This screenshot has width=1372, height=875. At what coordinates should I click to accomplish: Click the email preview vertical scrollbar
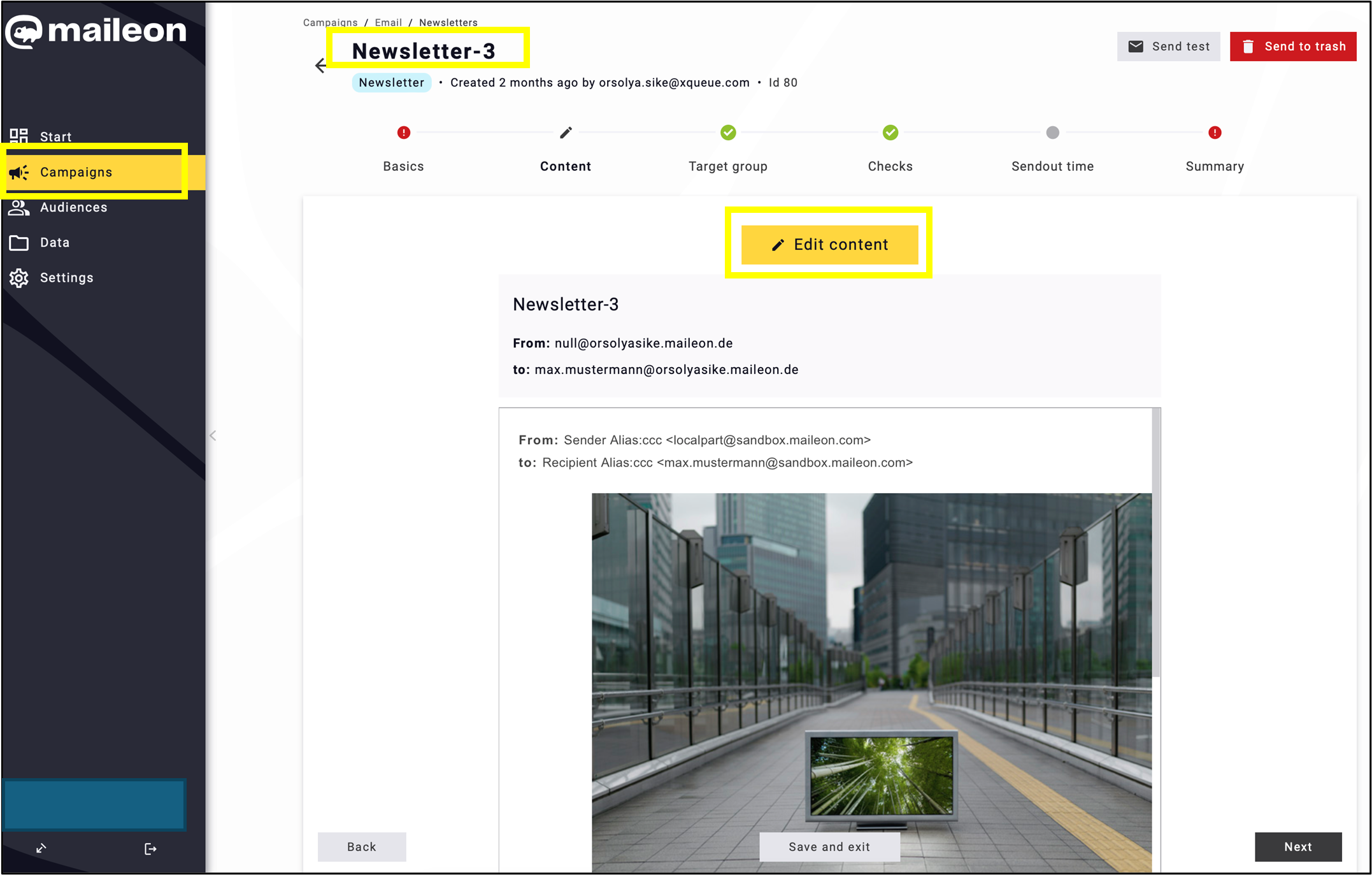1155,542
